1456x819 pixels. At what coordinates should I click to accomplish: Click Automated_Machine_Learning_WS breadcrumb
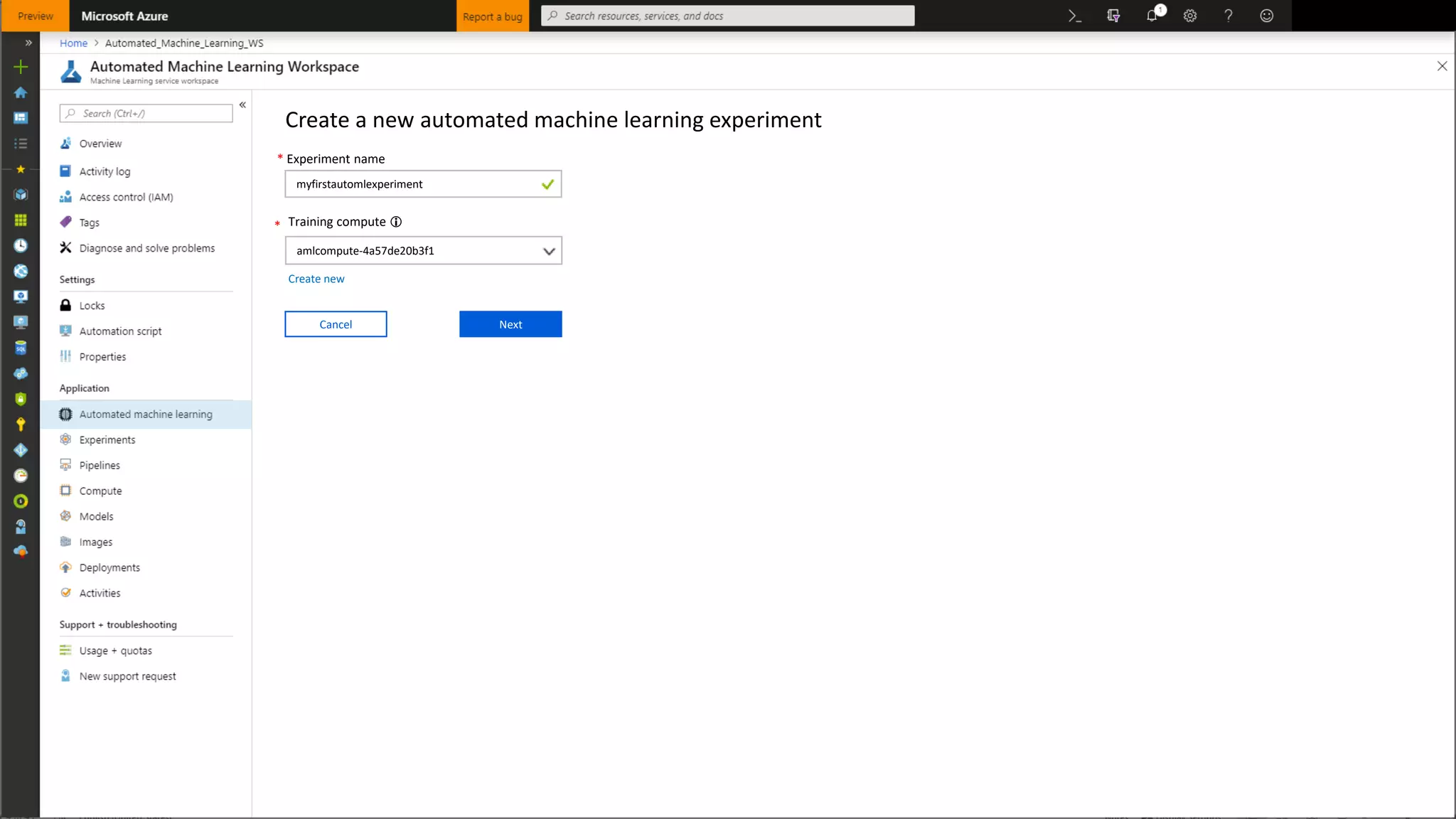point(184,43)
